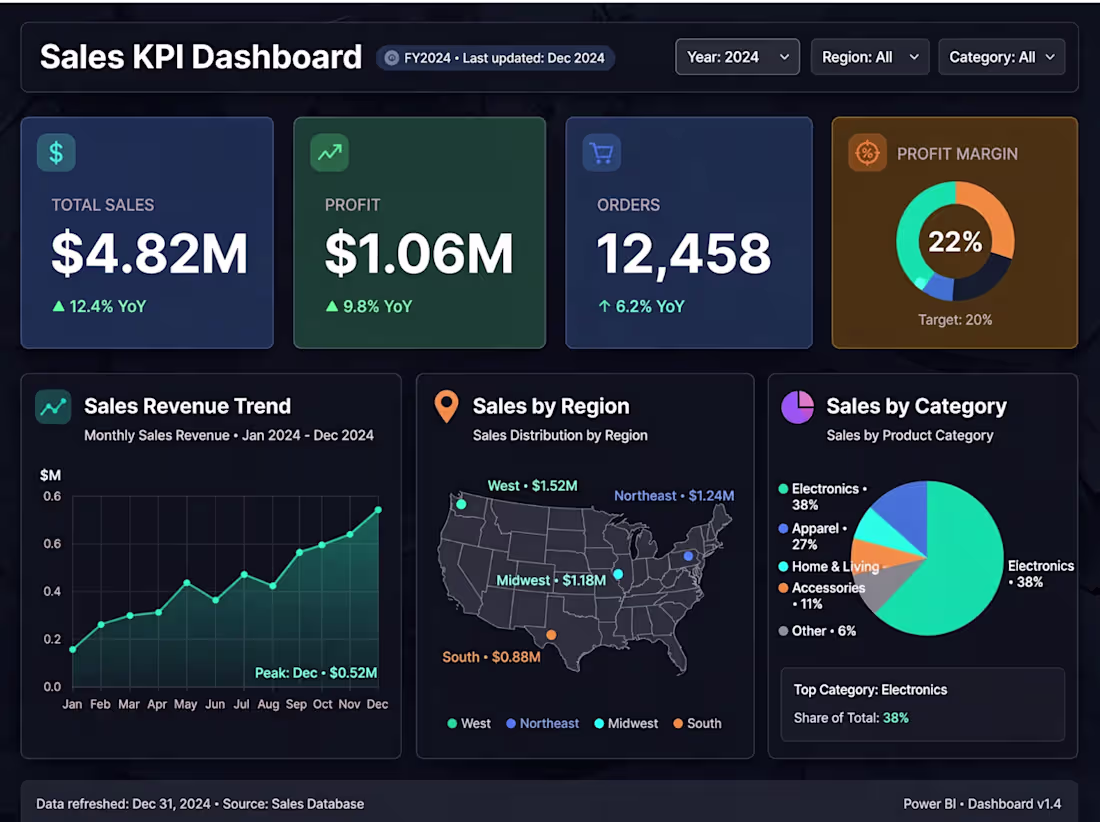1100x822 pixels.
Task: Toggle West series in map legend
Action: point(469,723)
